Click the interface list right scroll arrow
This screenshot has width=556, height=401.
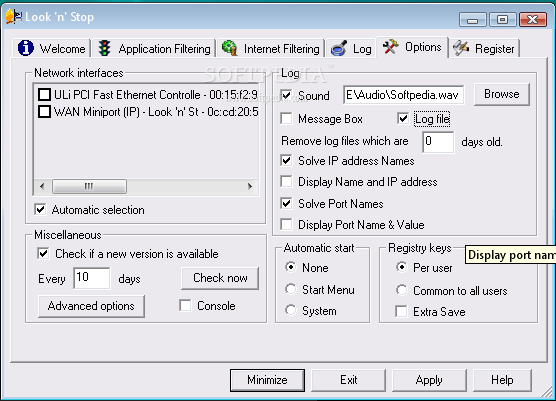(x=250, y=186)
